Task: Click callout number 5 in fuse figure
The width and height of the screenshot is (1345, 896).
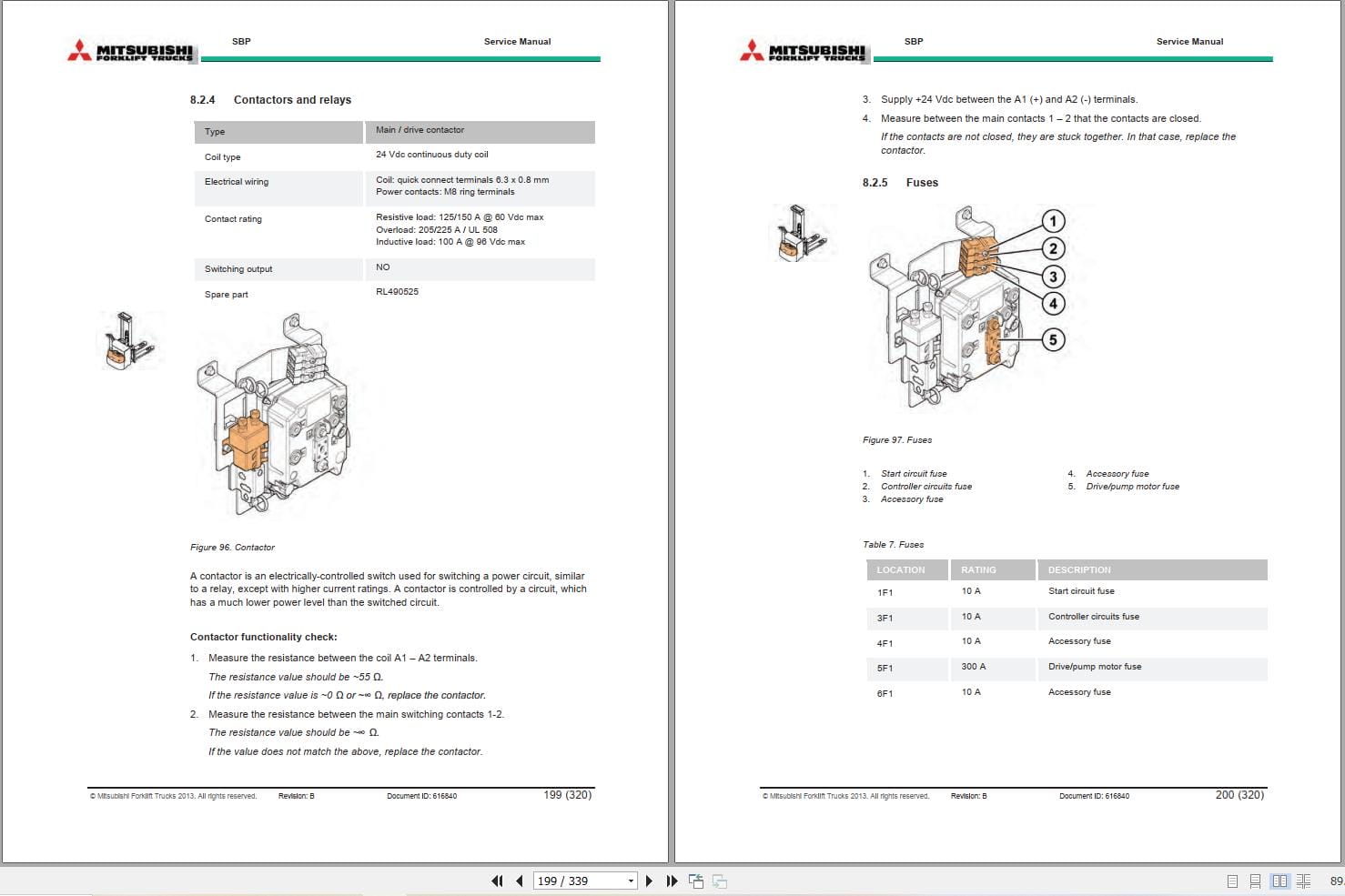Action: 1053,340
